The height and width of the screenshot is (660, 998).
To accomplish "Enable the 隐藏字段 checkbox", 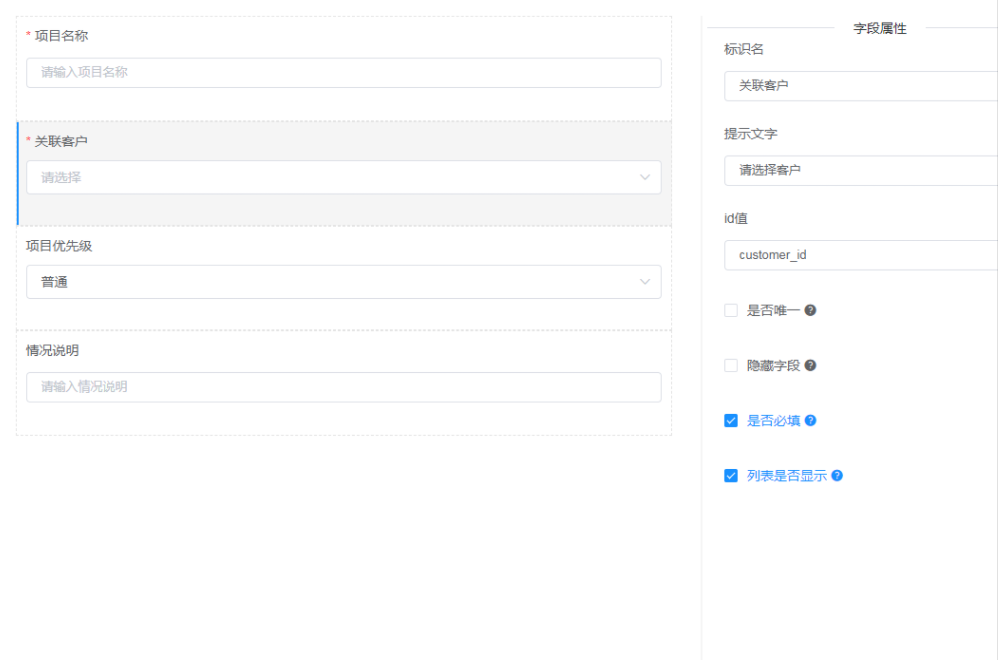I will point(730,365).
